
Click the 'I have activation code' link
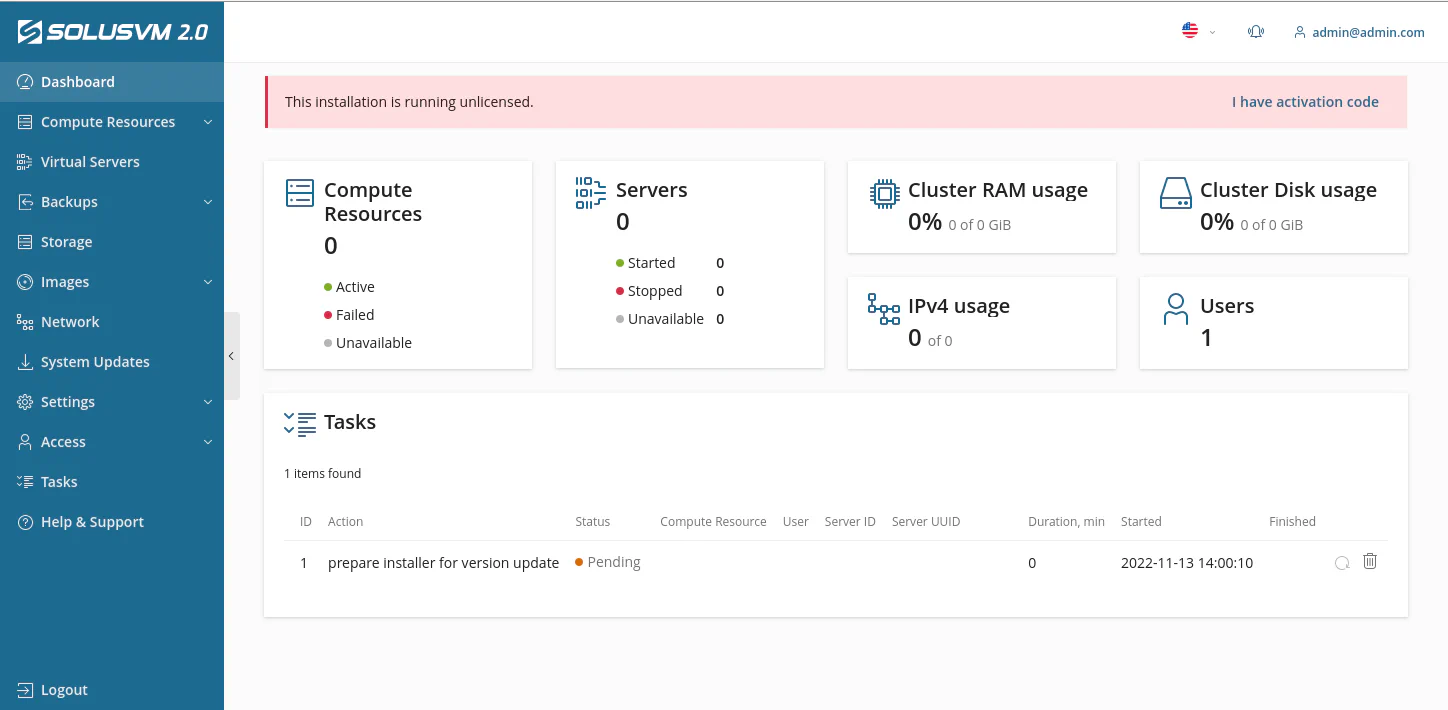tap(1305, 101)
